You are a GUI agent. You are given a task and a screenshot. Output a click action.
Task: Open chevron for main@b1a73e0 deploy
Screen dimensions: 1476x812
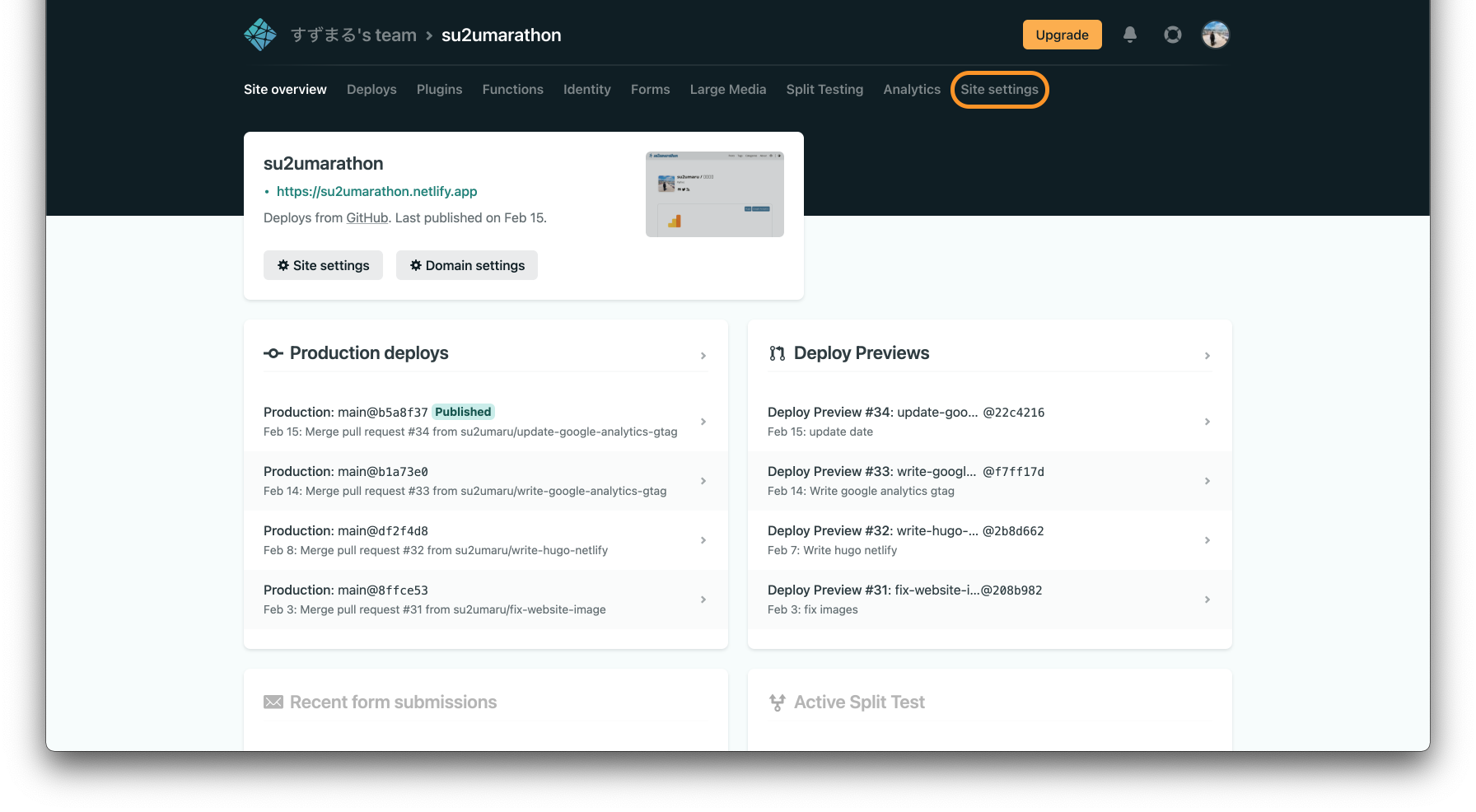coord(703,481)
